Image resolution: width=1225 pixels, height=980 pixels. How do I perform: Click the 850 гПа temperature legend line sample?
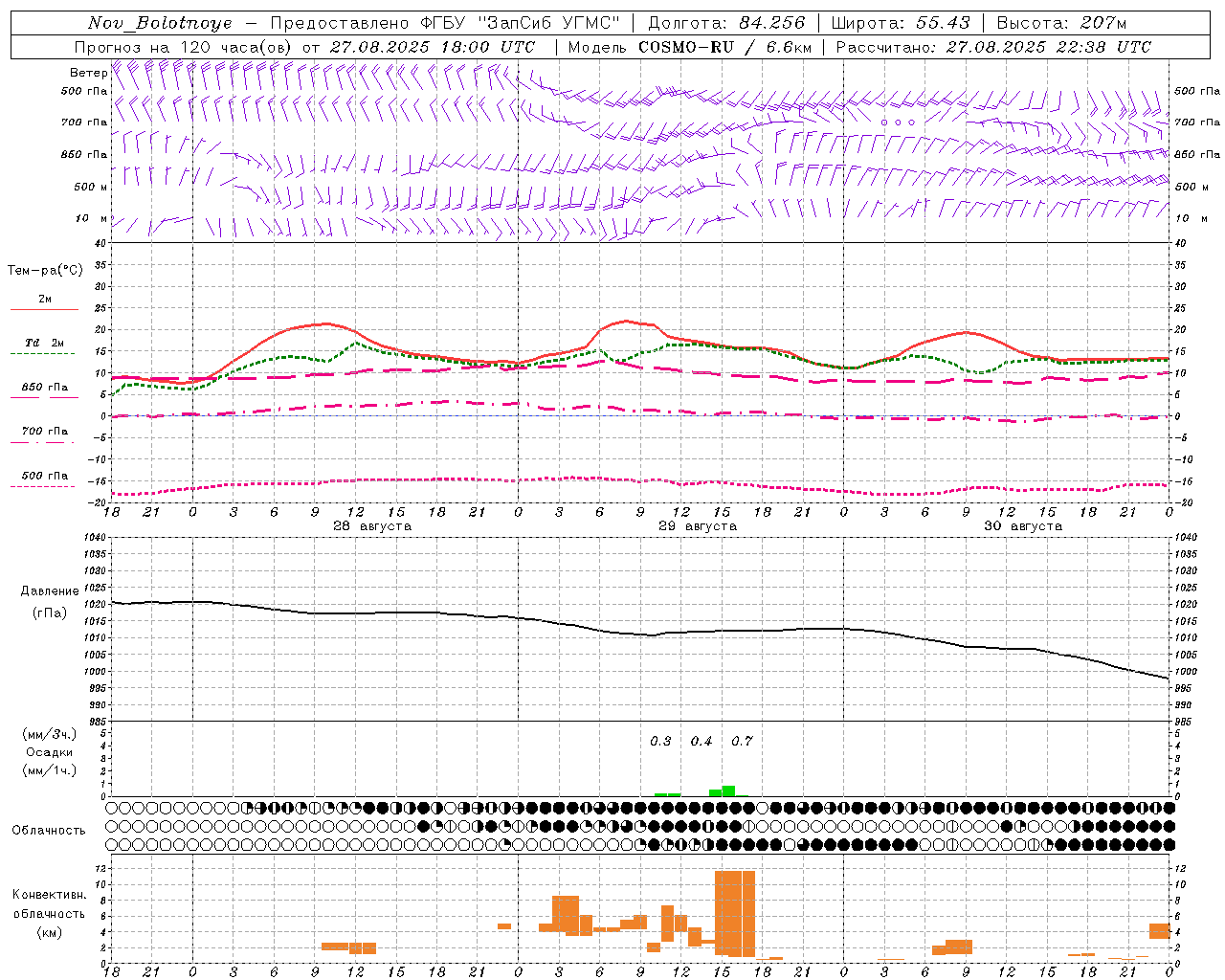click(x=44, y=397)
